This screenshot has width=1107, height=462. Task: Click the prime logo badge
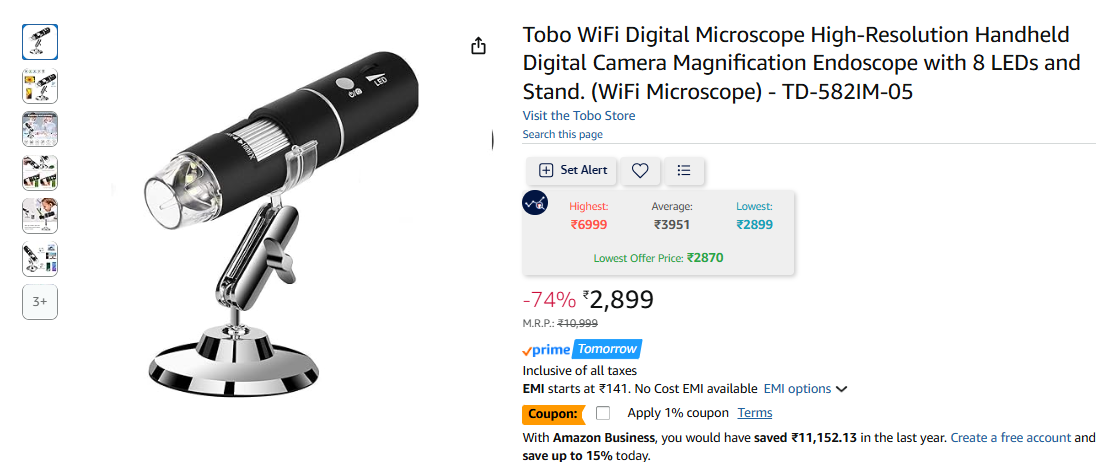pyautogui.click(x=546, y=350)
